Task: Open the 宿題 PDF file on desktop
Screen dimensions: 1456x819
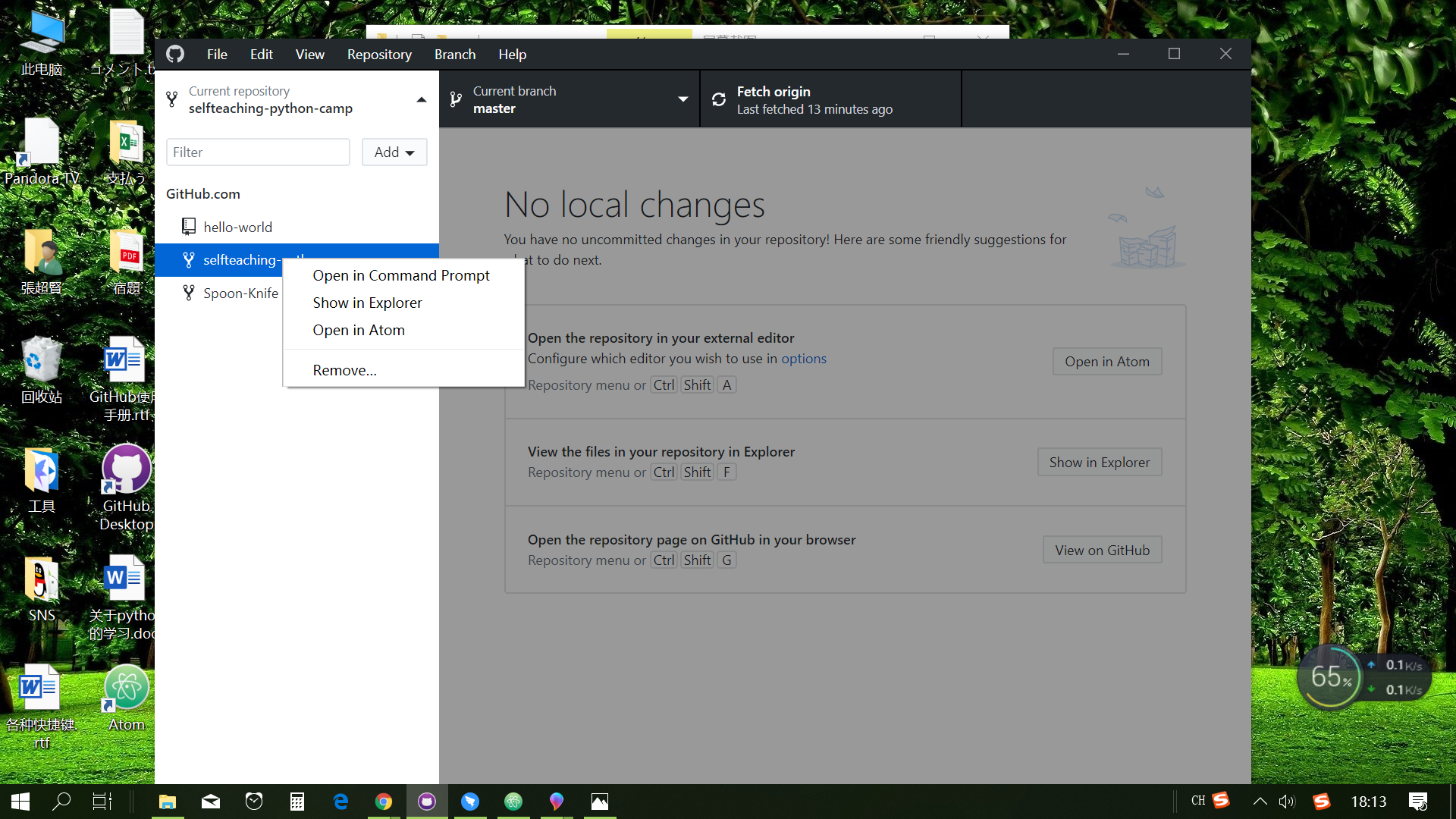Action: coord(127,262)
